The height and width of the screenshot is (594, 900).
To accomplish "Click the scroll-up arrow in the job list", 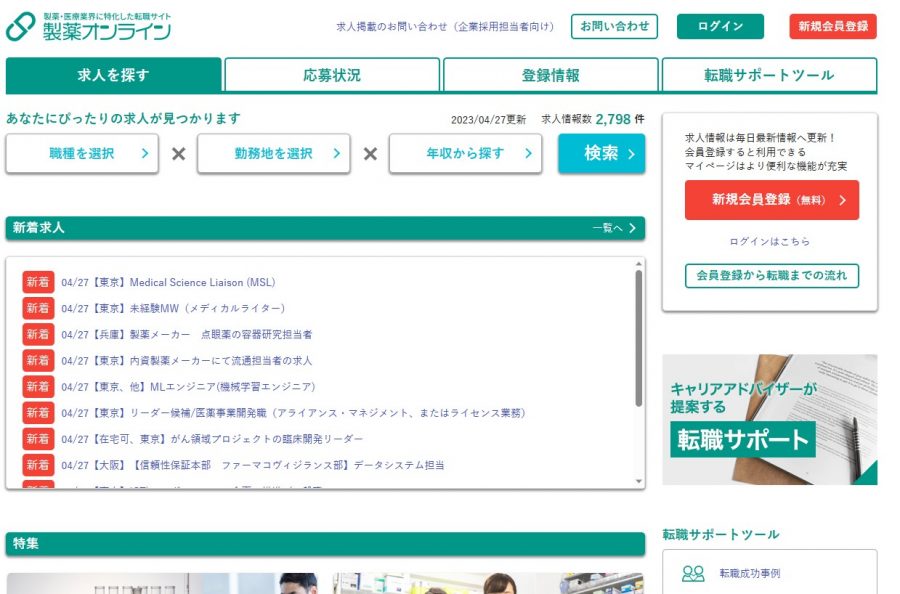I will click(639, 264).
